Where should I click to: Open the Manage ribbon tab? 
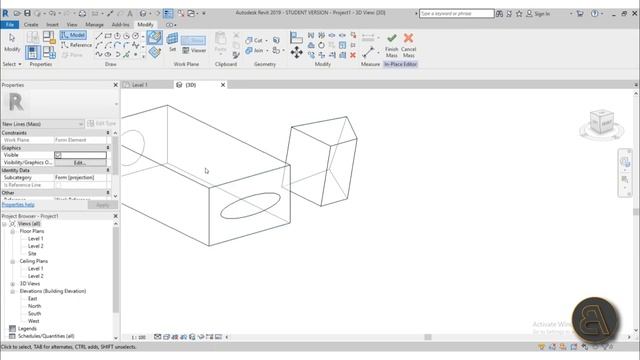coord(94,25)
